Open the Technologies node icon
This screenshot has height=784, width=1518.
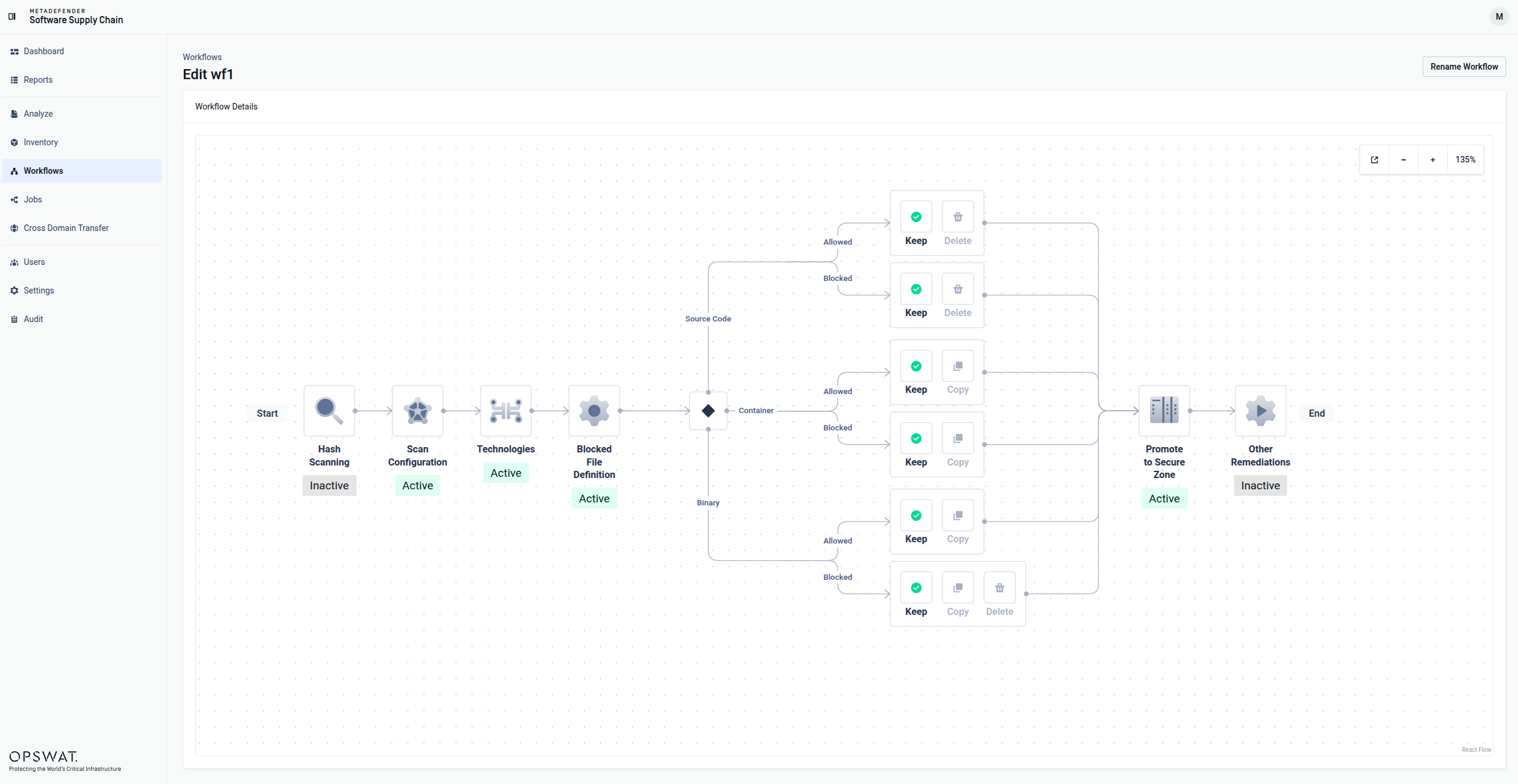pyautogui.click(x=506, y=411)
